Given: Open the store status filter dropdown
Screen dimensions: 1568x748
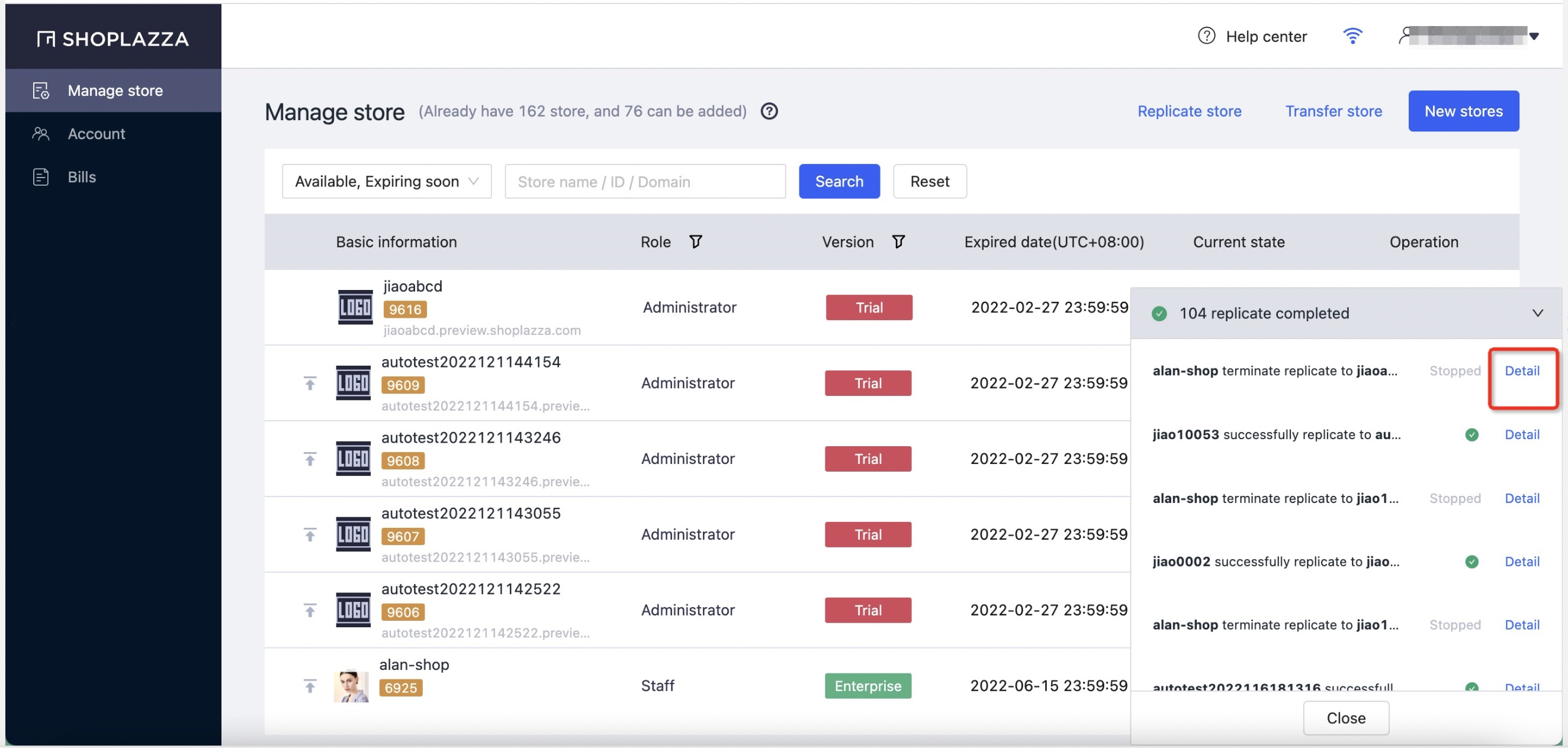Looking at the screenshot, I should (x=387, y=181).
